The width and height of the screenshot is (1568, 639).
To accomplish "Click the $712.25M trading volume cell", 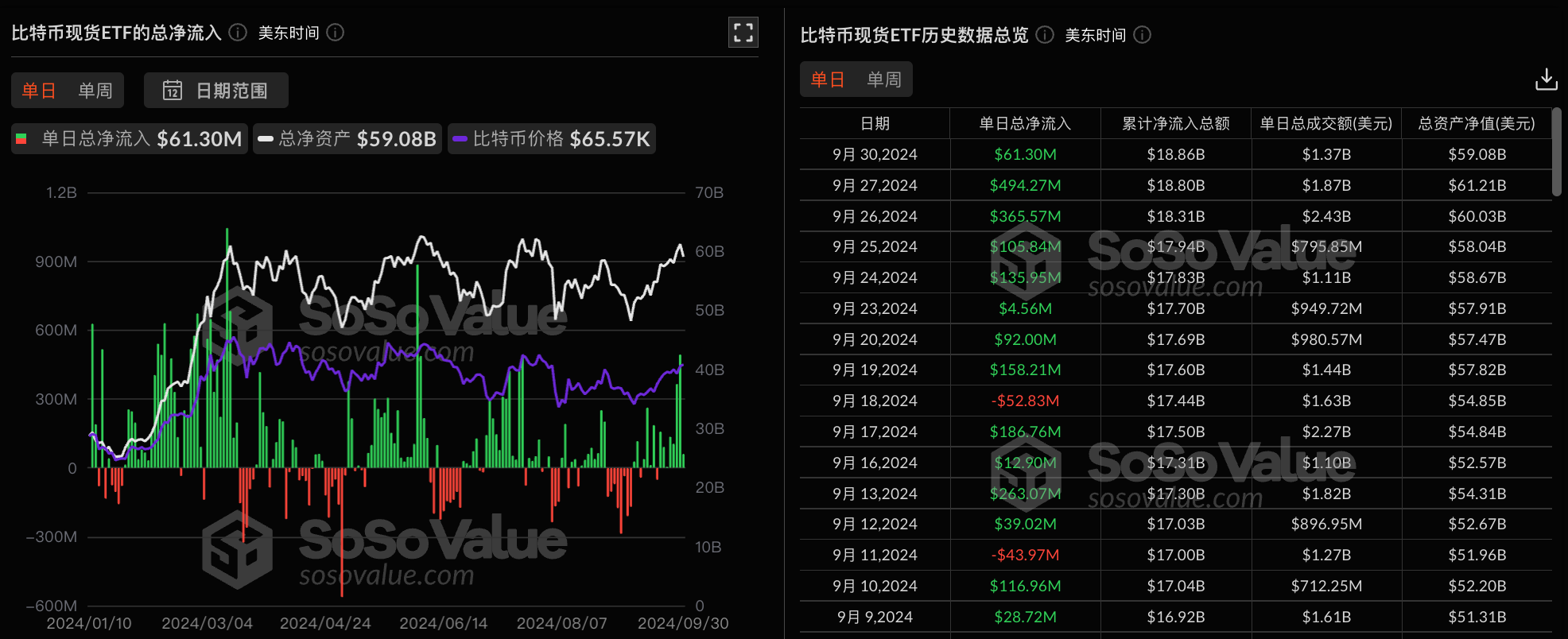I will click(1326, 586).
